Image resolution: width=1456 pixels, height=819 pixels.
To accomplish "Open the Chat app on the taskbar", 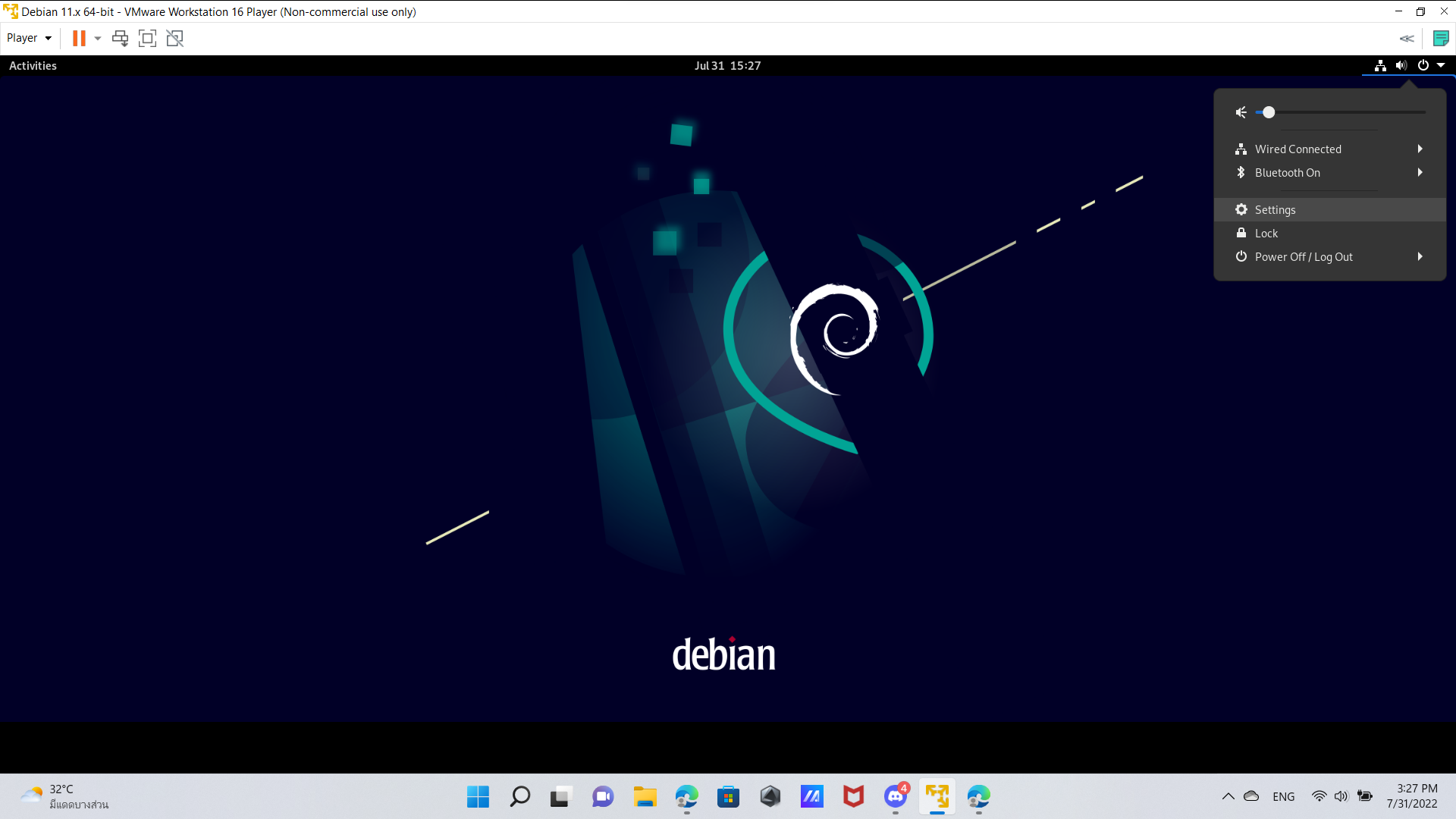I will tap(603, 797).
